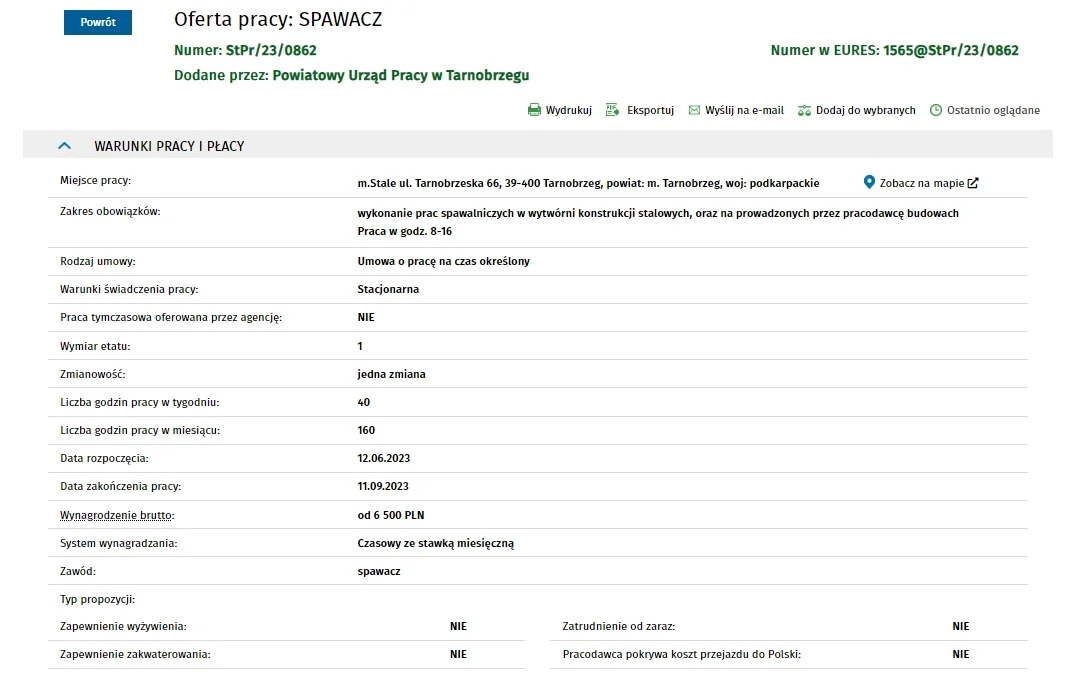Click Czasowy ze stawką miesięczną value

coord(436,543)
